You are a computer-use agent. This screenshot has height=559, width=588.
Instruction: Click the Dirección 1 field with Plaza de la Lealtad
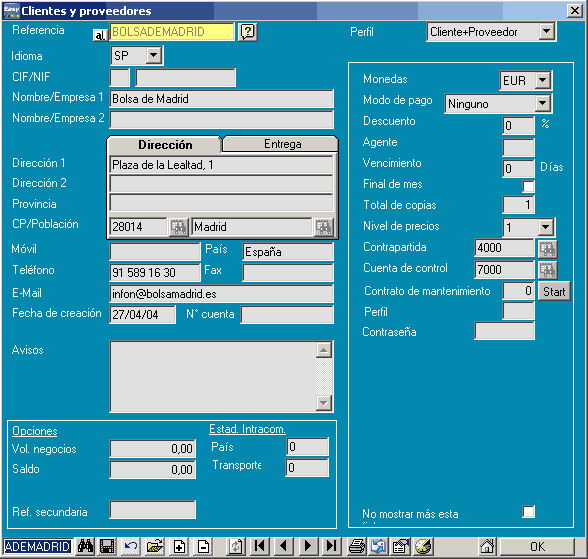coord(221,165)
